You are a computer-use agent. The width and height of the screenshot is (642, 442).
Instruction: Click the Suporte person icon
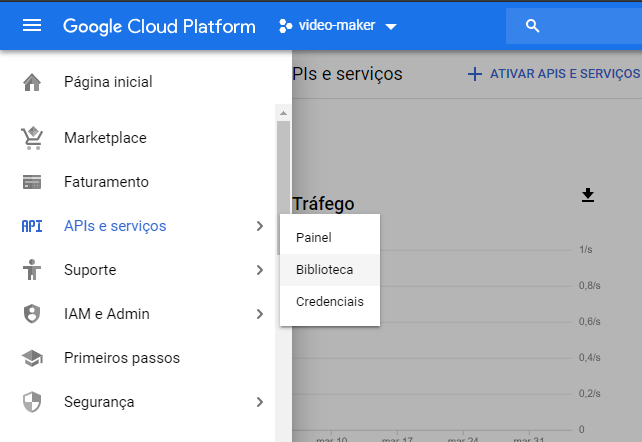click(32, 270)
